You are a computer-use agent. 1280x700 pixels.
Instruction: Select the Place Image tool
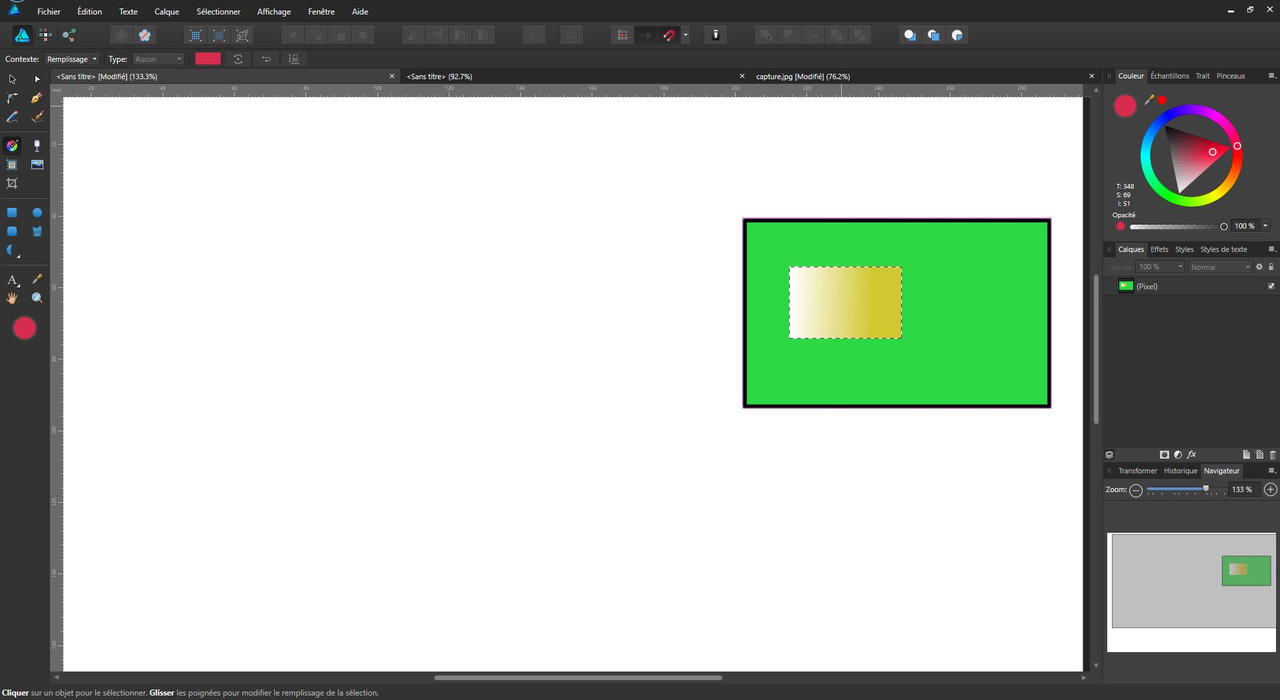point(37,164)
